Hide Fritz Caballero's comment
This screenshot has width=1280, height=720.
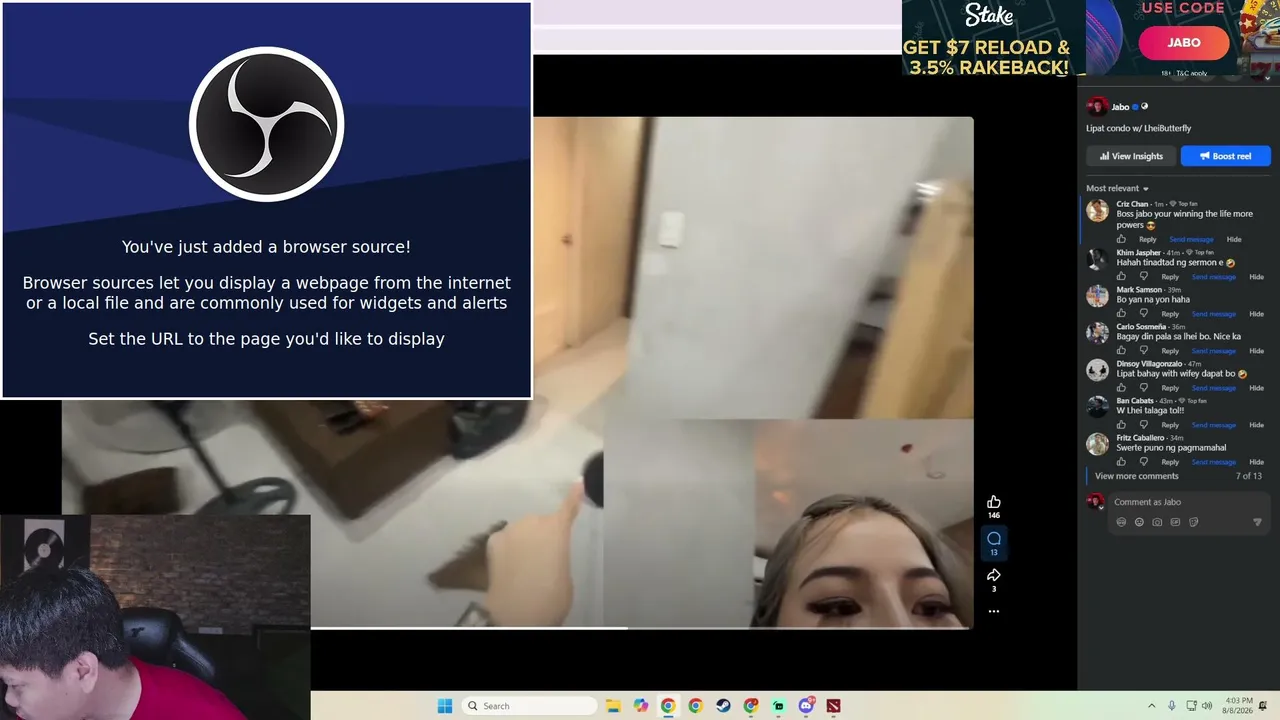(1256, 462)
